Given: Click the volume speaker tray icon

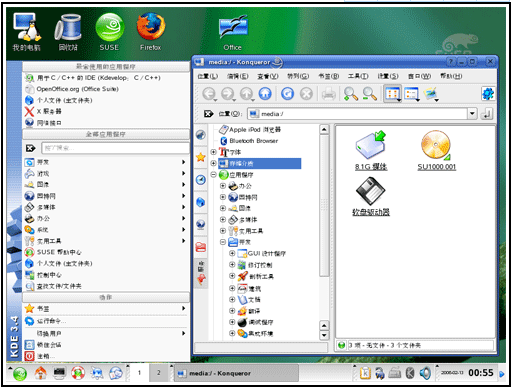Looking at the screenshot, I should click(425, 373).
